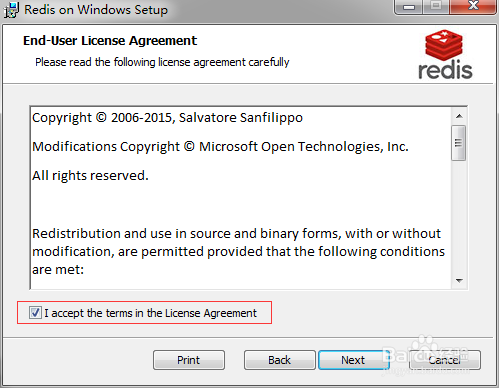
Task: Click 'End-User License Agreement' heading
Action: [x=110, y=41]
